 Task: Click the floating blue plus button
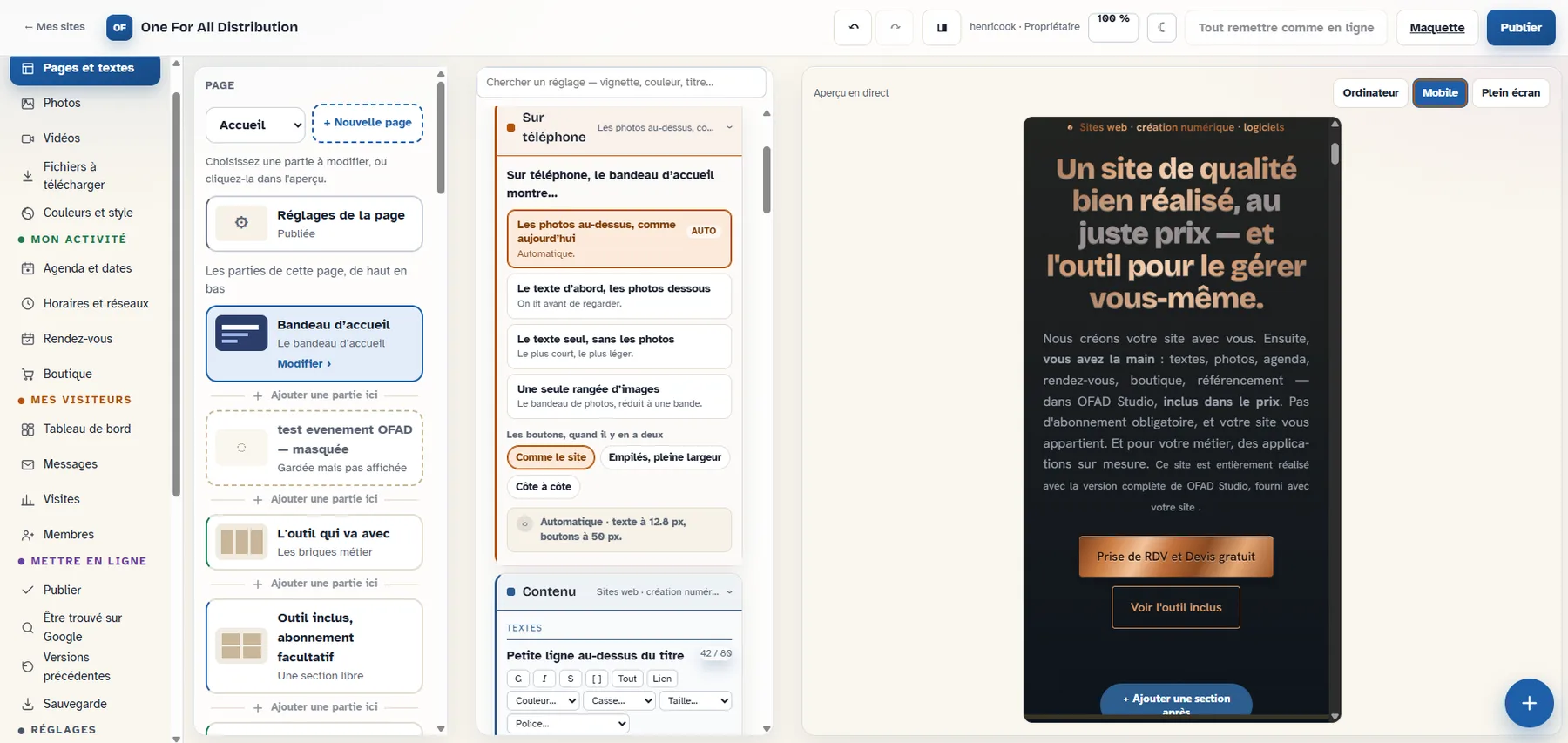click(x=1529, y=703)
